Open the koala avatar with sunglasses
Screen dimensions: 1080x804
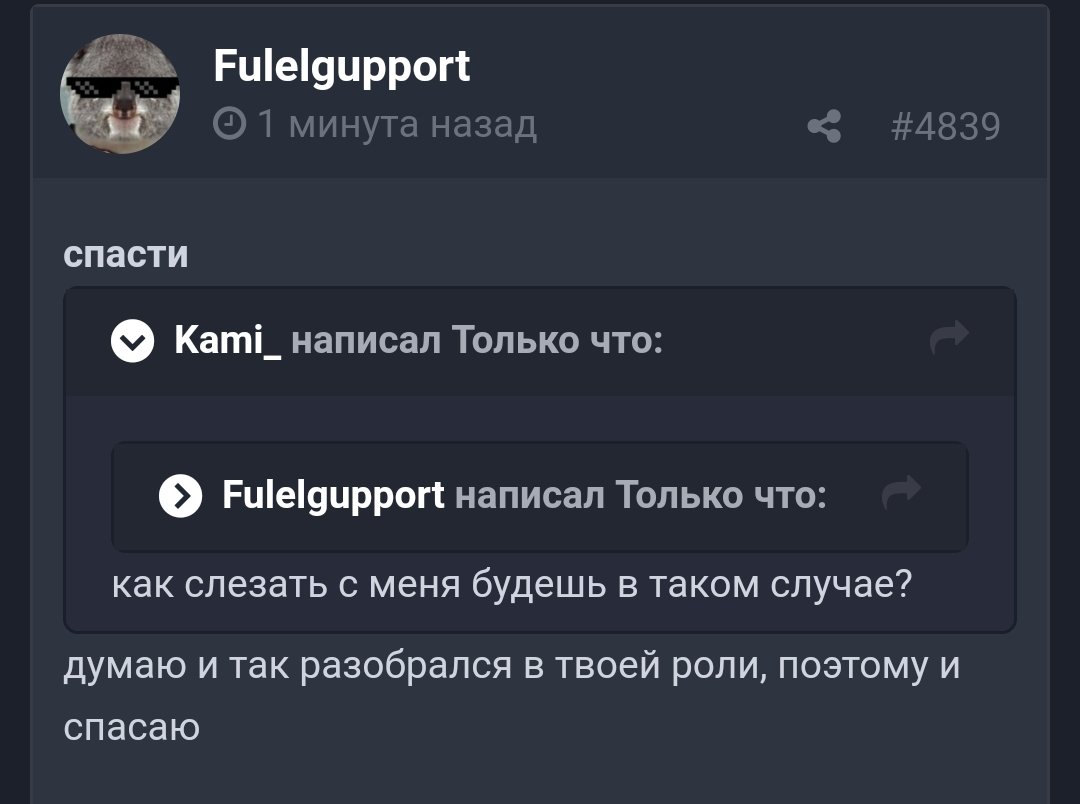(x=120, y=95)
